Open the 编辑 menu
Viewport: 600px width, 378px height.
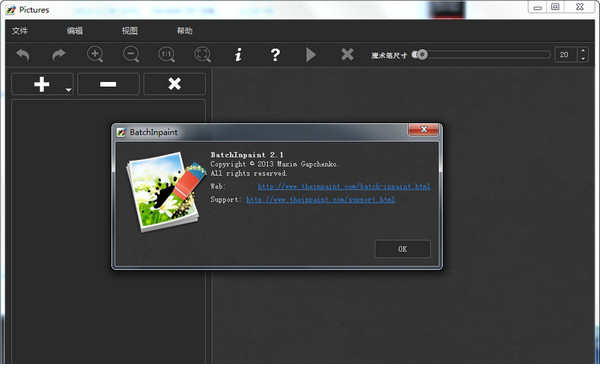(75, 31)
